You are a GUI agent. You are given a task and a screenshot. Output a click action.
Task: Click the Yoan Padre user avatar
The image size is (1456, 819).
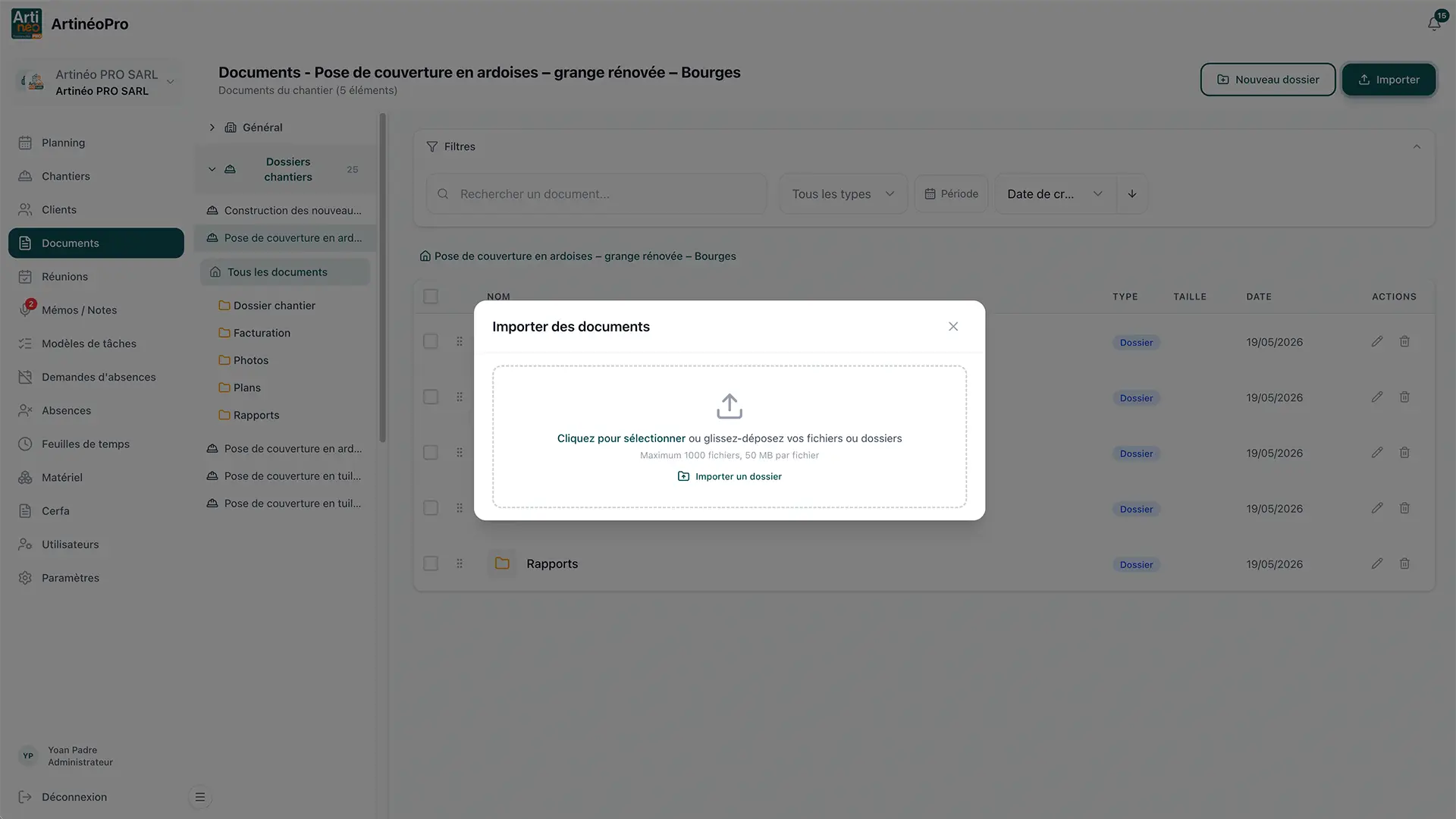coord(28,756)
